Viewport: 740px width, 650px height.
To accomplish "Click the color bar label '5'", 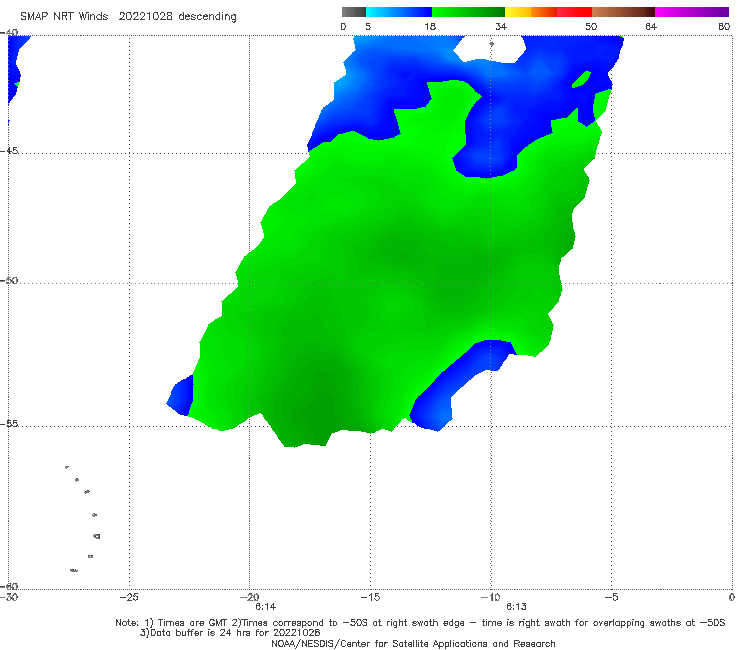I will [368, 27].
